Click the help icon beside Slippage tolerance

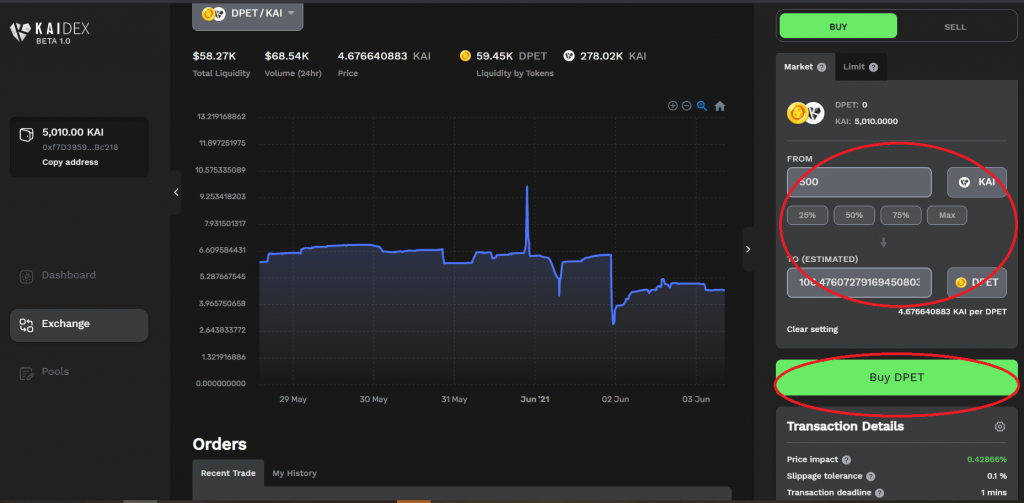(871, 476)
